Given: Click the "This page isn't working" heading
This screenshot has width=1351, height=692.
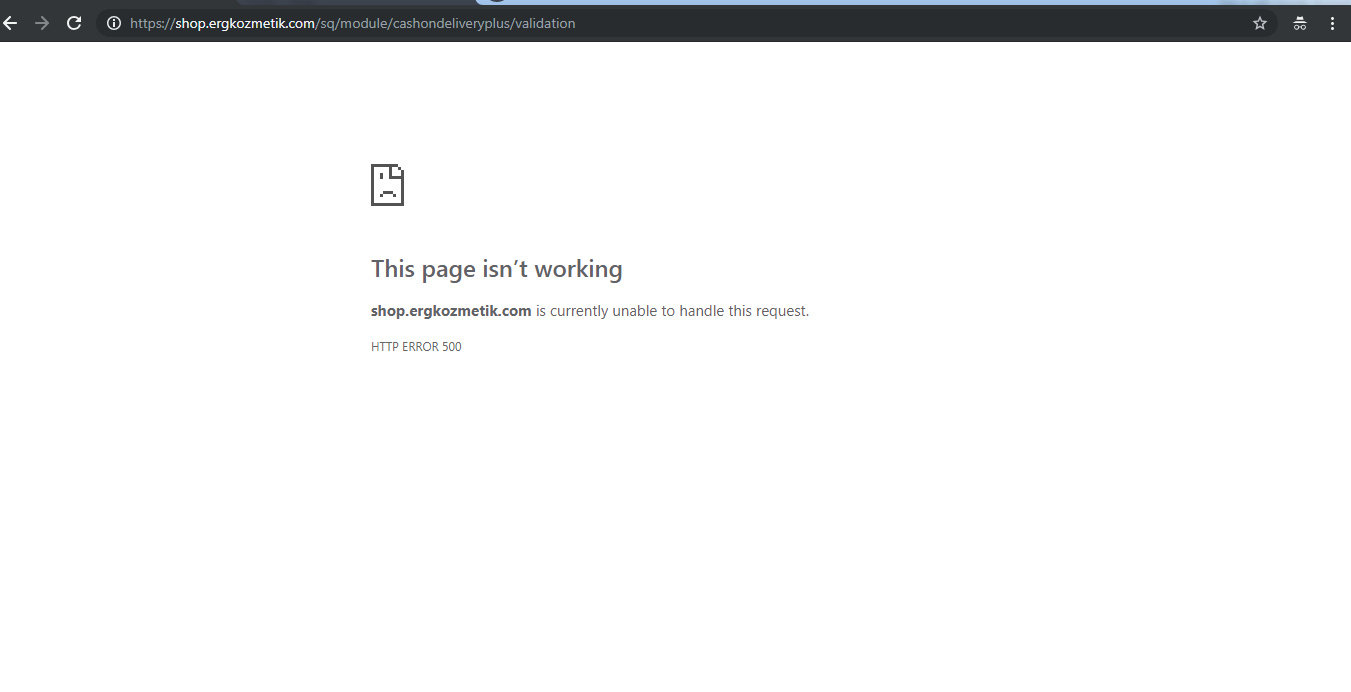Looking at the screenshot, I should [x=497, y=269].
